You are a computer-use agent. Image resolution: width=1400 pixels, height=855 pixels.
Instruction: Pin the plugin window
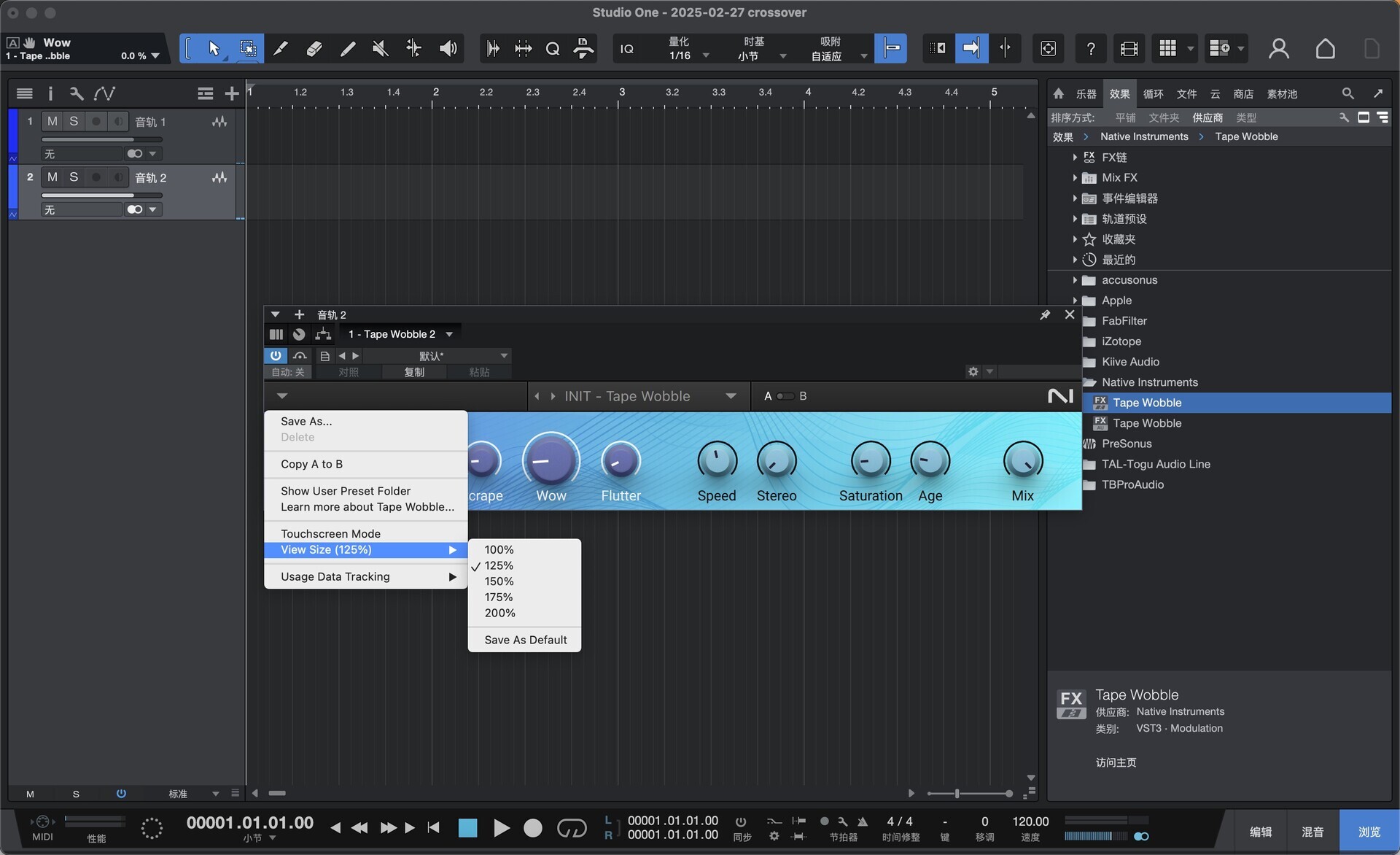point(1045,314)
